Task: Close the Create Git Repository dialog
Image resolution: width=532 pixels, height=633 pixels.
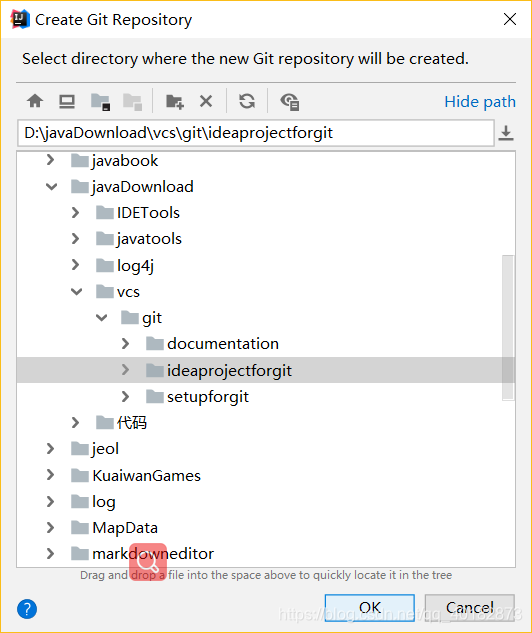Action: (510, 19)
